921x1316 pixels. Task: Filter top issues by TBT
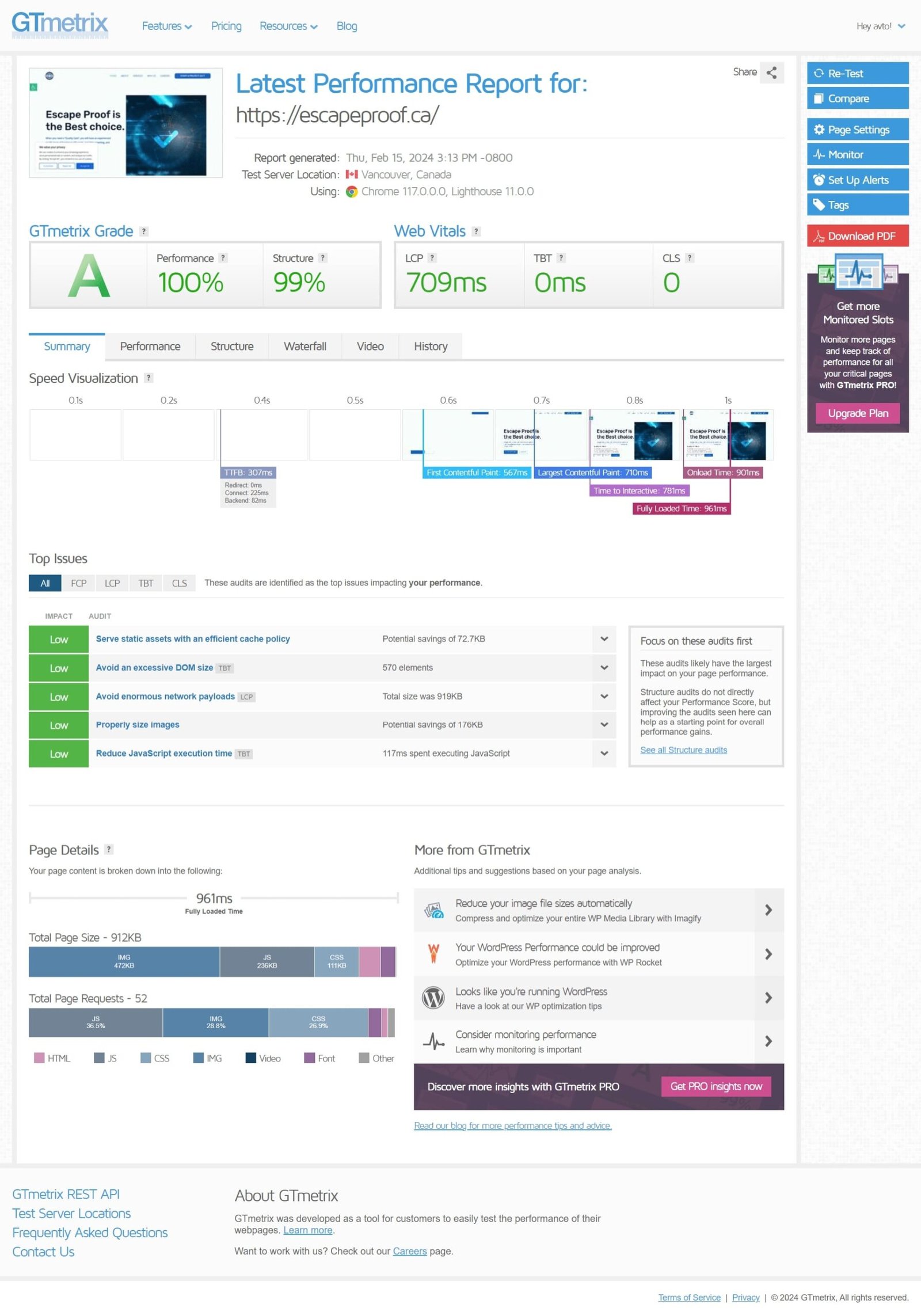point(146,583)
